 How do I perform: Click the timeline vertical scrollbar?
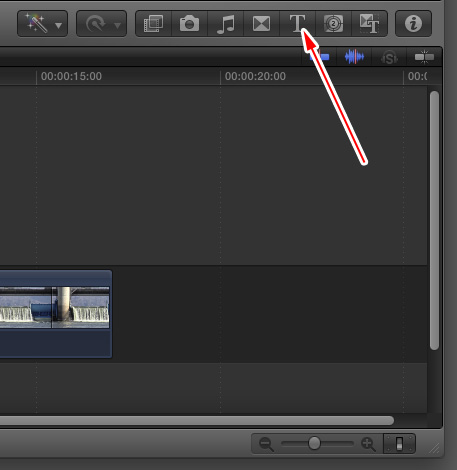pyautogui.click(x=434, y=220)
